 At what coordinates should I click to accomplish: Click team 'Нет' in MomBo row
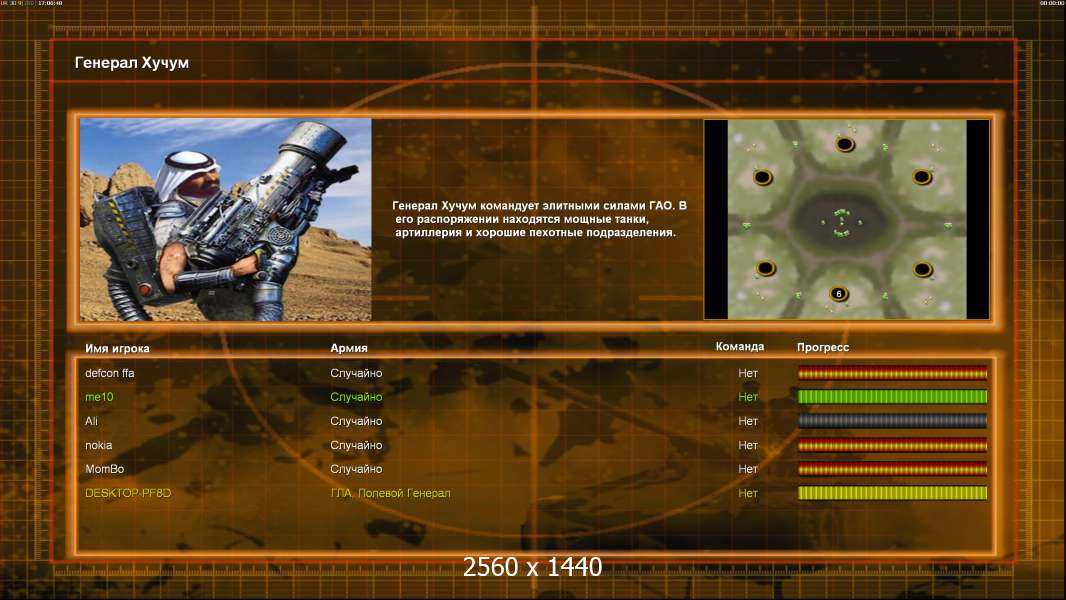click(x=748, y=469)
